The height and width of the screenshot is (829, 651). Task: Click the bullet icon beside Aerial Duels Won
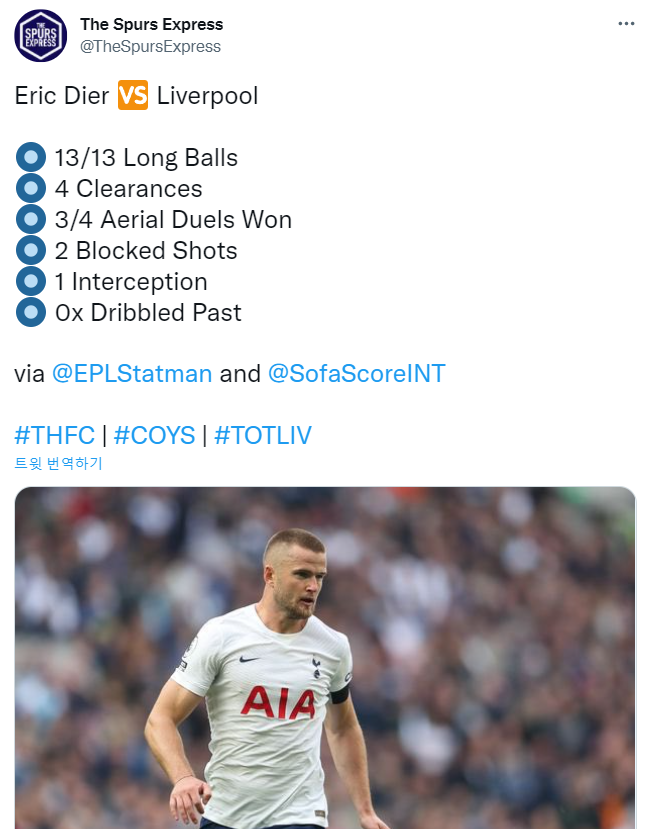tap(31, 220)
